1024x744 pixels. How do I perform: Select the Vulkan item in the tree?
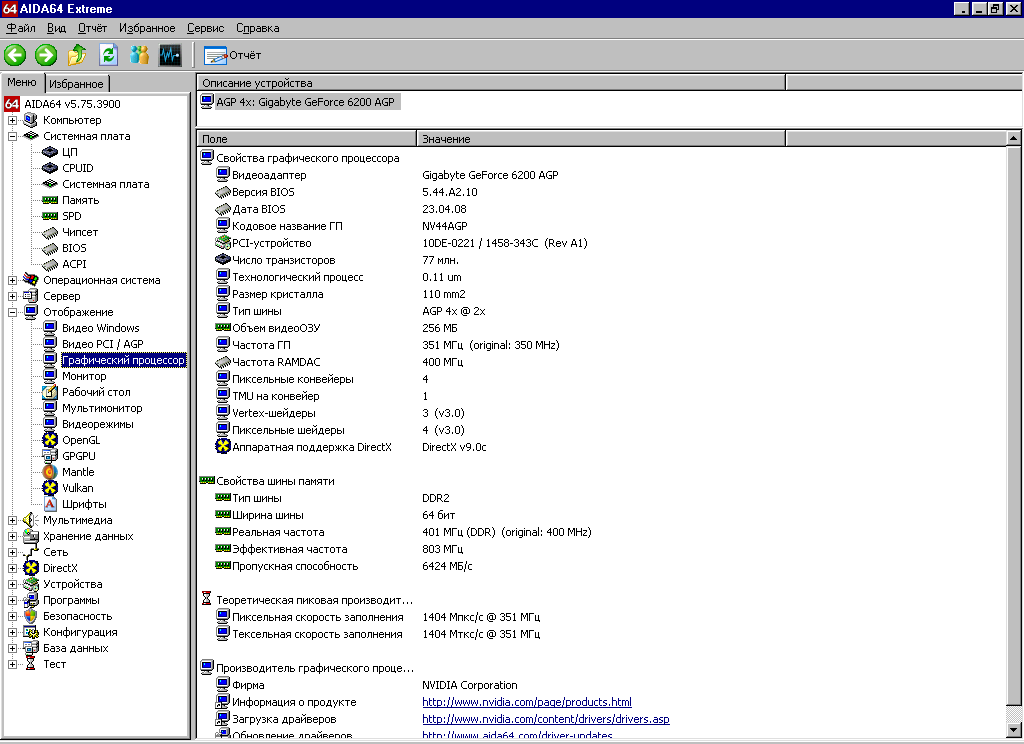click(77, 488)
